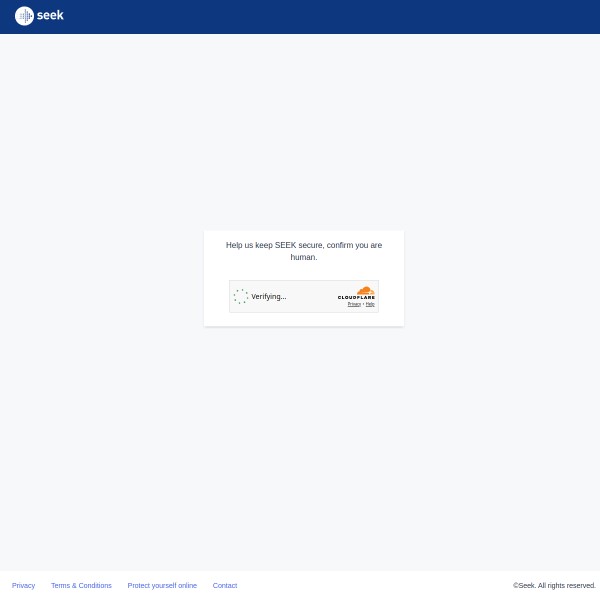The image size is (600, 600).
Task: Open the Protect yourself online link
Action: pyautogui.click(x=162, y=585)
